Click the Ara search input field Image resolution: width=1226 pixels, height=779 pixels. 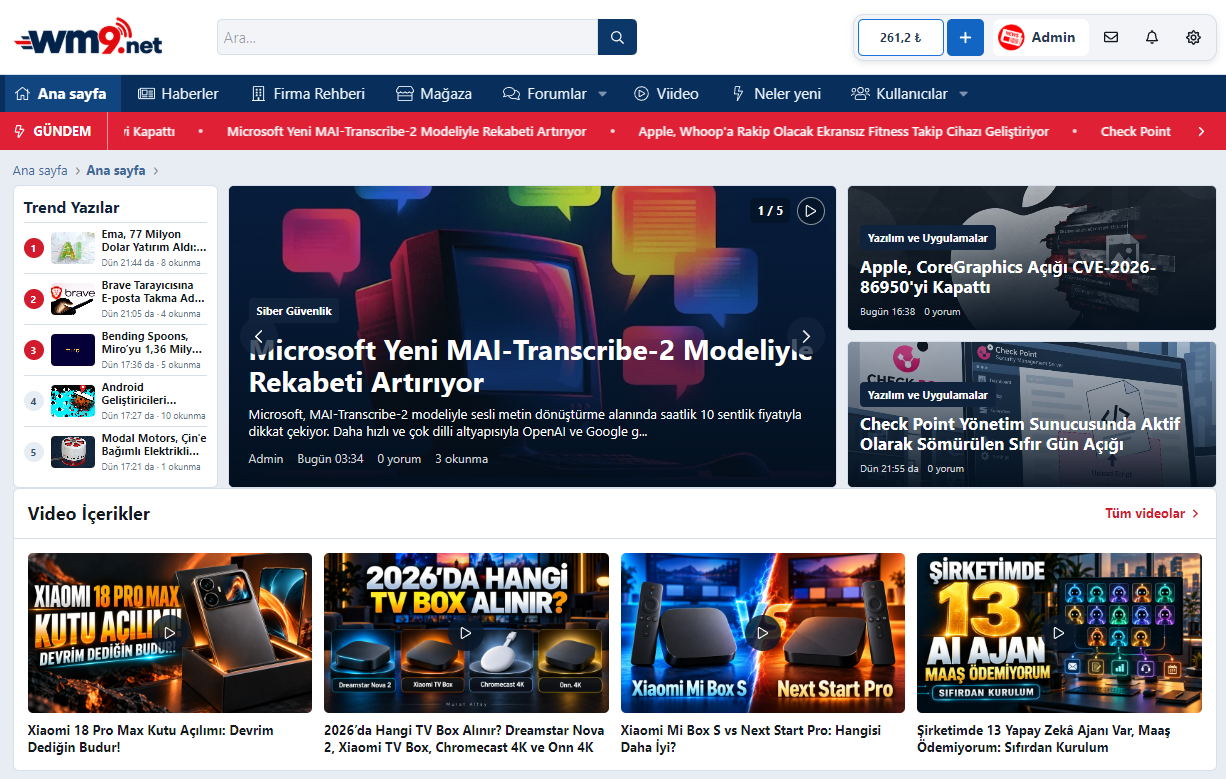pyautogui.click(x=407, y=37)
